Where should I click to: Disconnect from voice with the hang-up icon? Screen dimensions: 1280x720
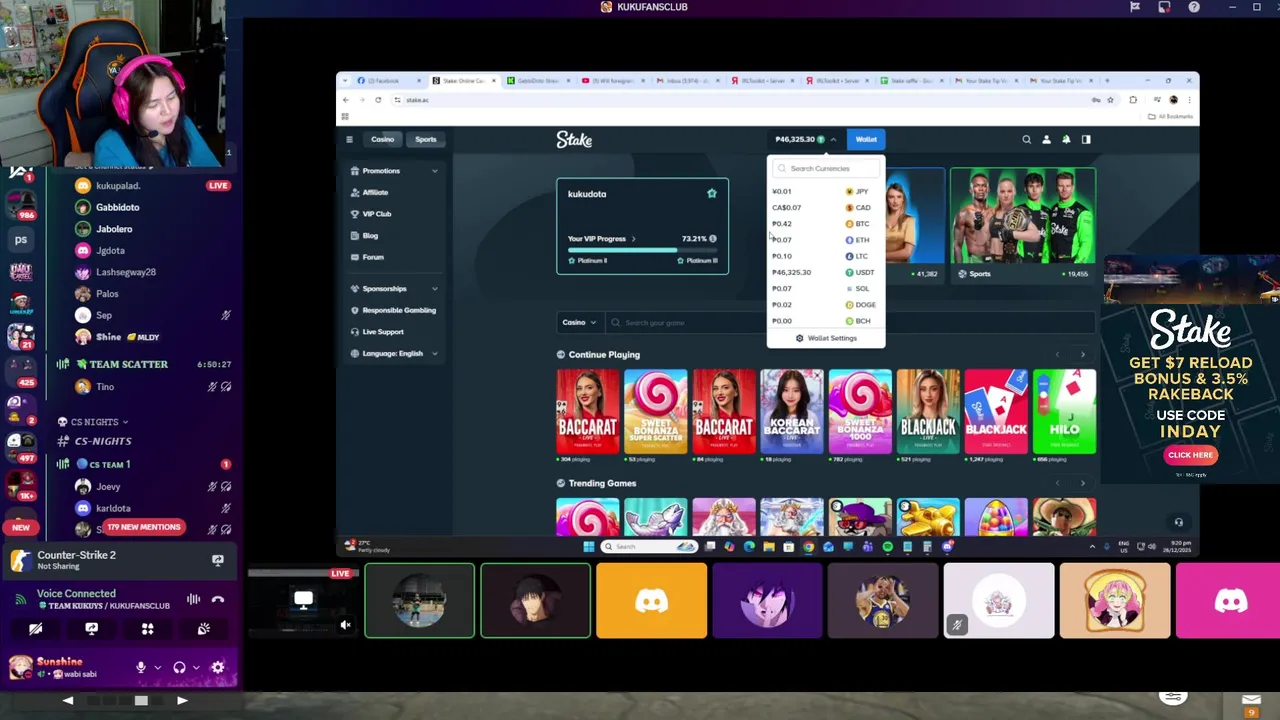coord(218,599)
